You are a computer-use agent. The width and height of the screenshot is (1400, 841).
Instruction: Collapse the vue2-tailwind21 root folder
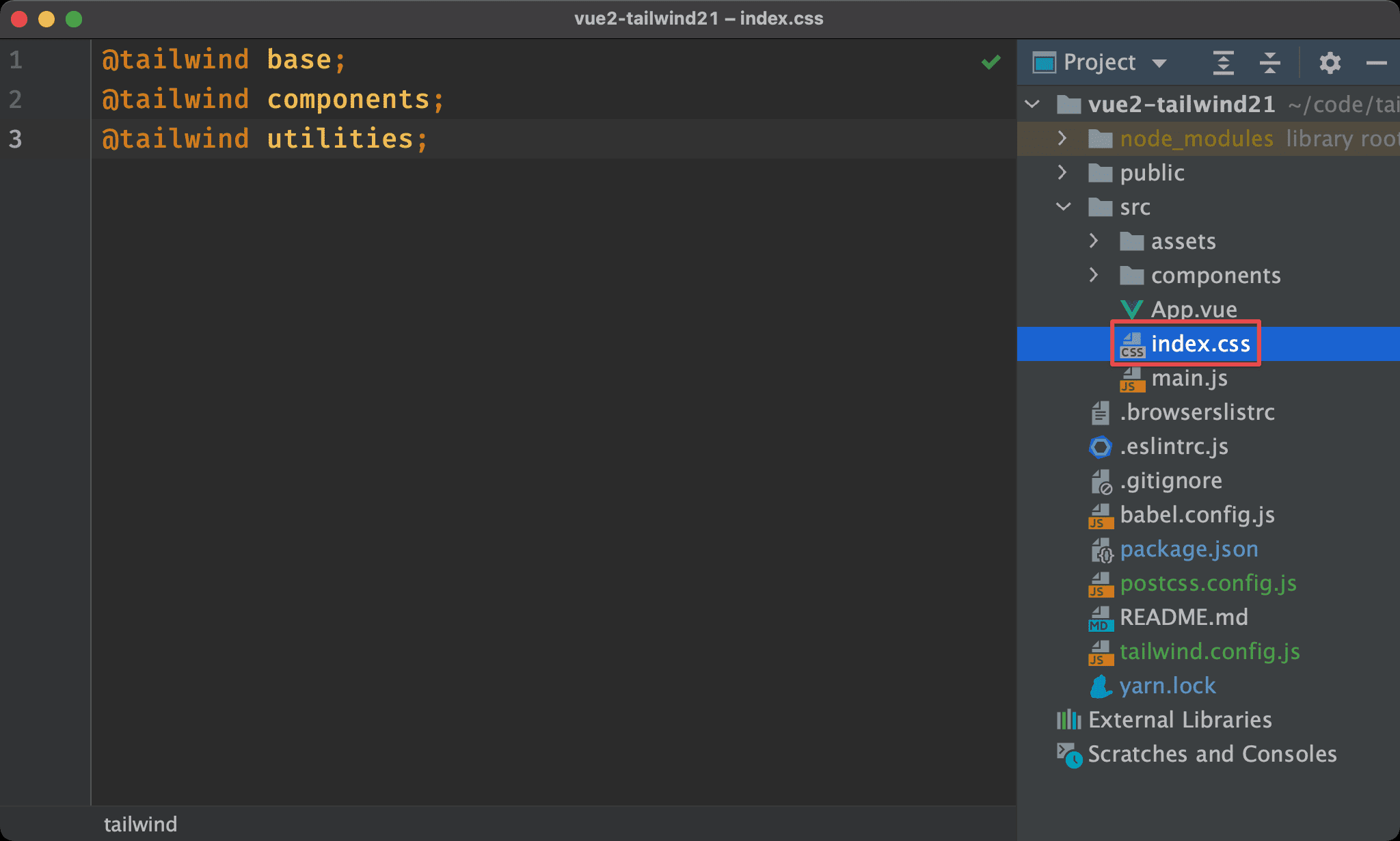click(1033, 105)
